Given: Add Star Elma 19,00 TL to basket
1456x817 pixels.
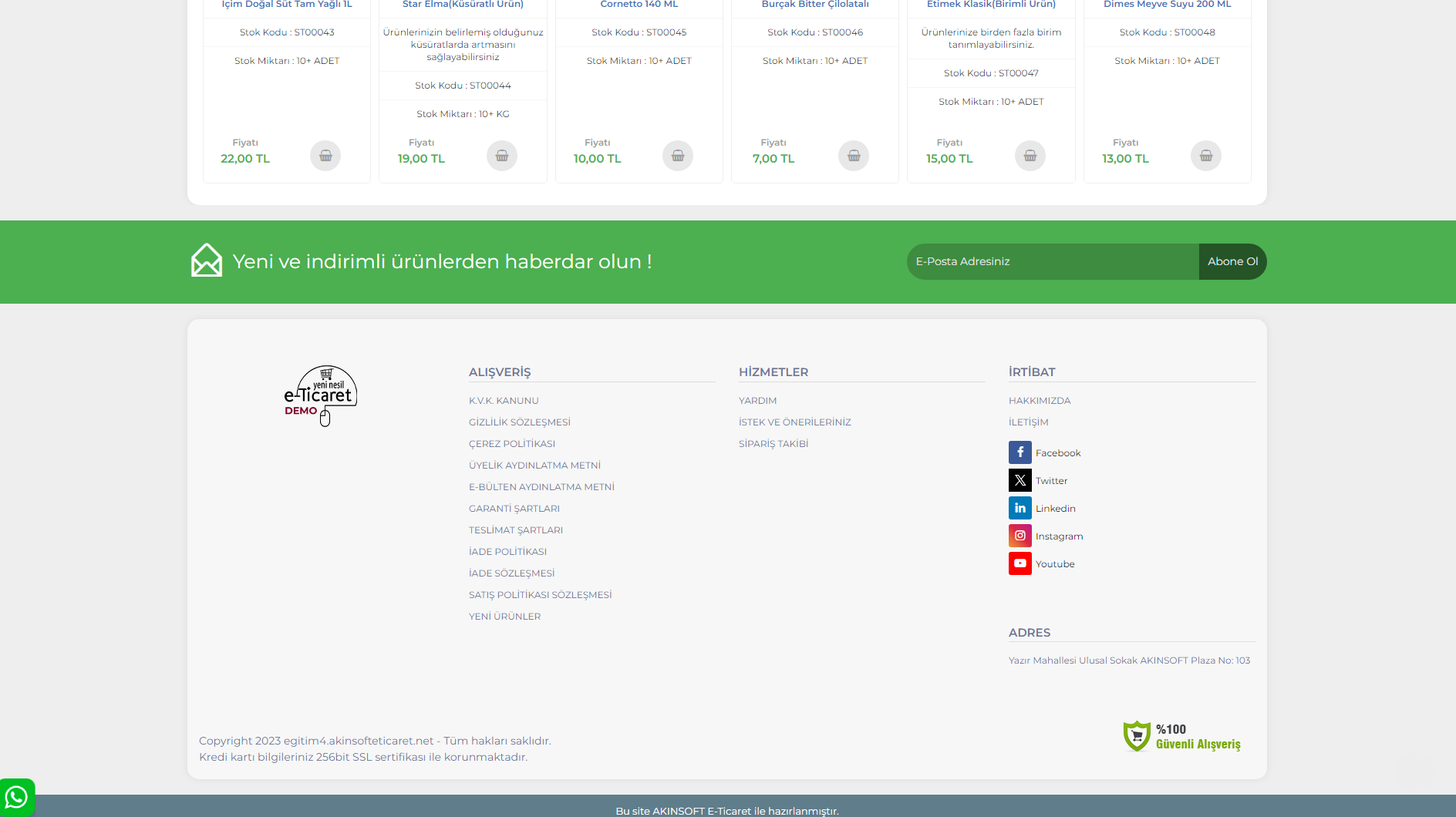Looking at the screenshot, I should [x=502, y=156].
